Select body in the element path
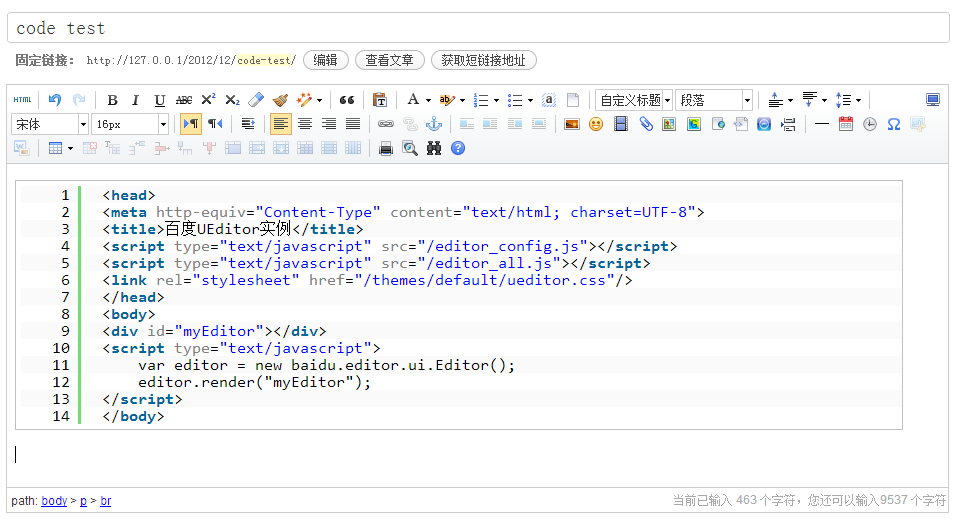Screen dimensions: 960x519 tap(54, 501)
